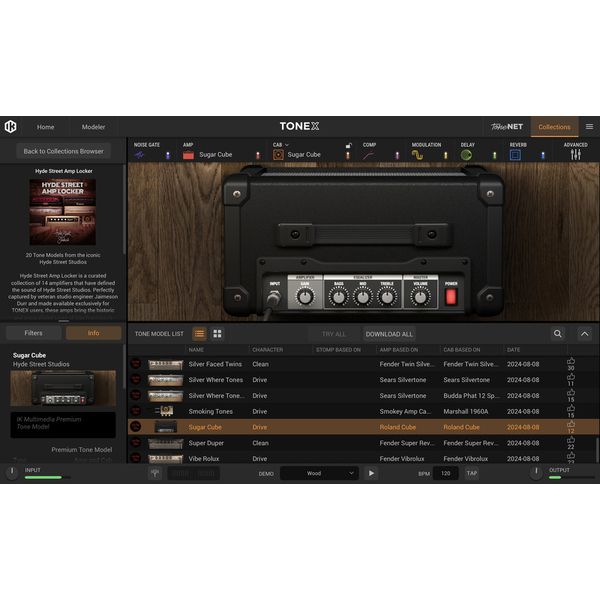Select the Vibe Rolux row

(363, 458)
